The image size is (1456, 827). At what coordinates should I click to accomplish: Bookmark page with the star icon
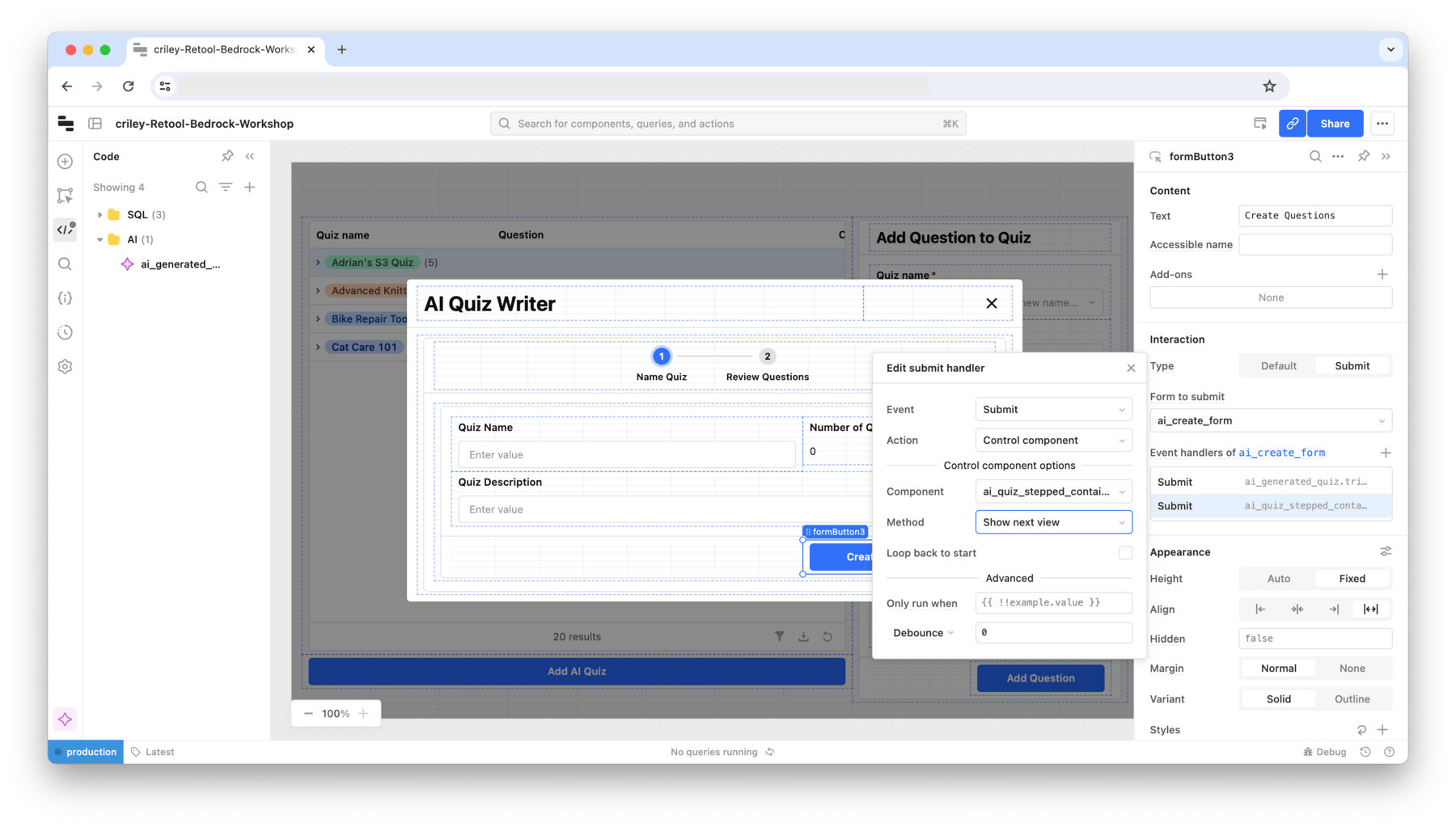coord(1270,86)
